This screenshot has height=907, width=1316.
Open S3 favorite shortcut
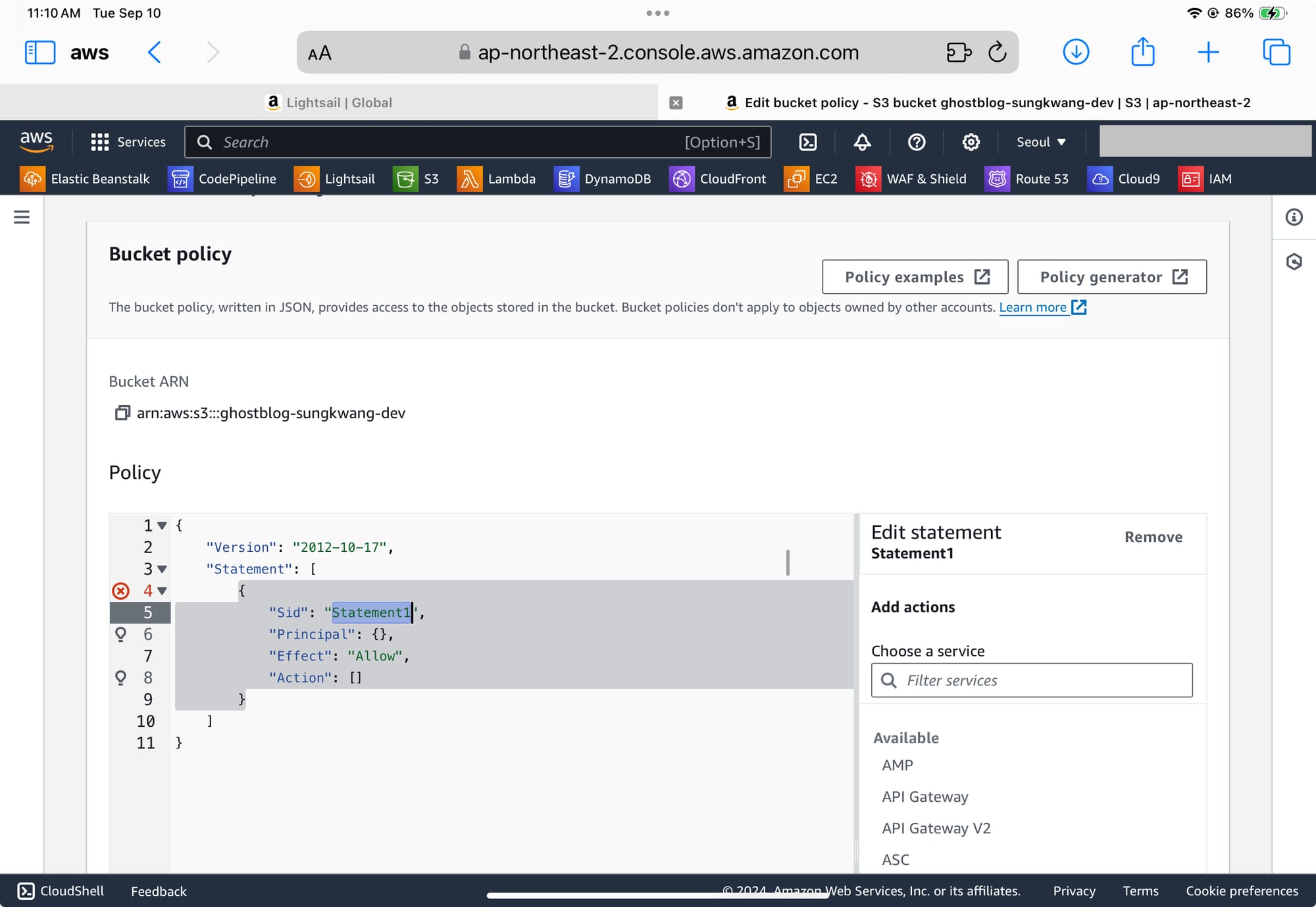(416, 179)
